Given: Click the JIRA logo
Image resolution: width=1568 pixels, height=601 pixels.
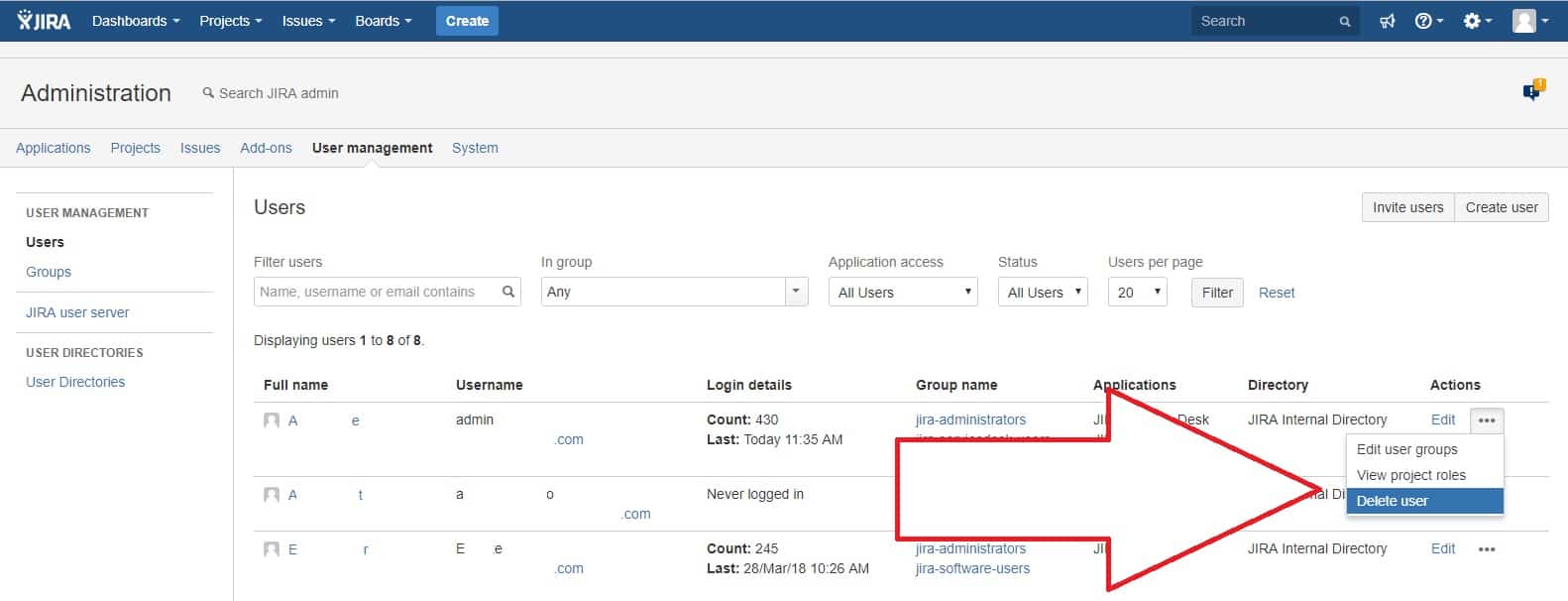Looking at the screenshot, I should (45, 21).
